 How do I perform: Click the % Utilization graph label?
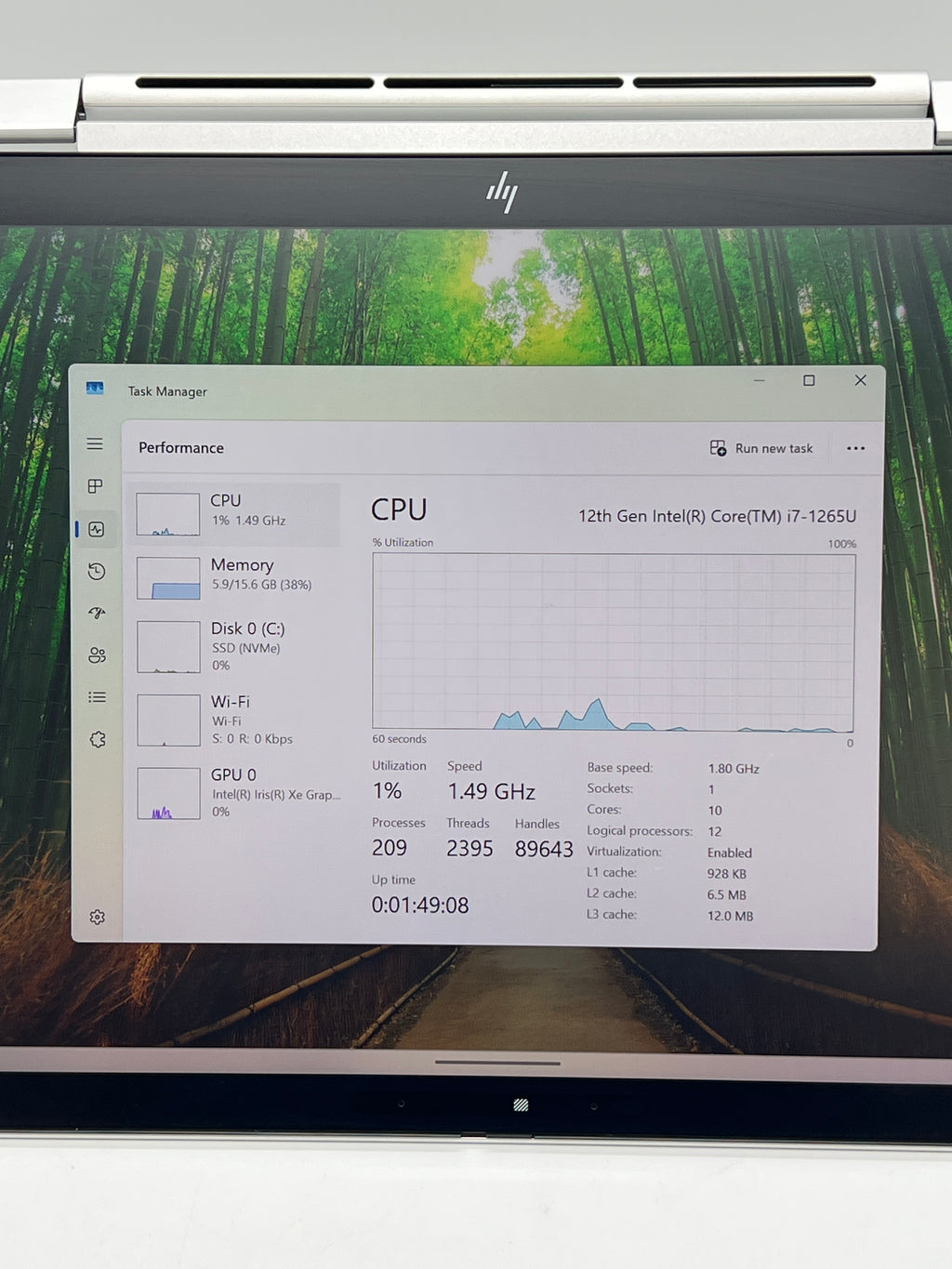point(403,542)
